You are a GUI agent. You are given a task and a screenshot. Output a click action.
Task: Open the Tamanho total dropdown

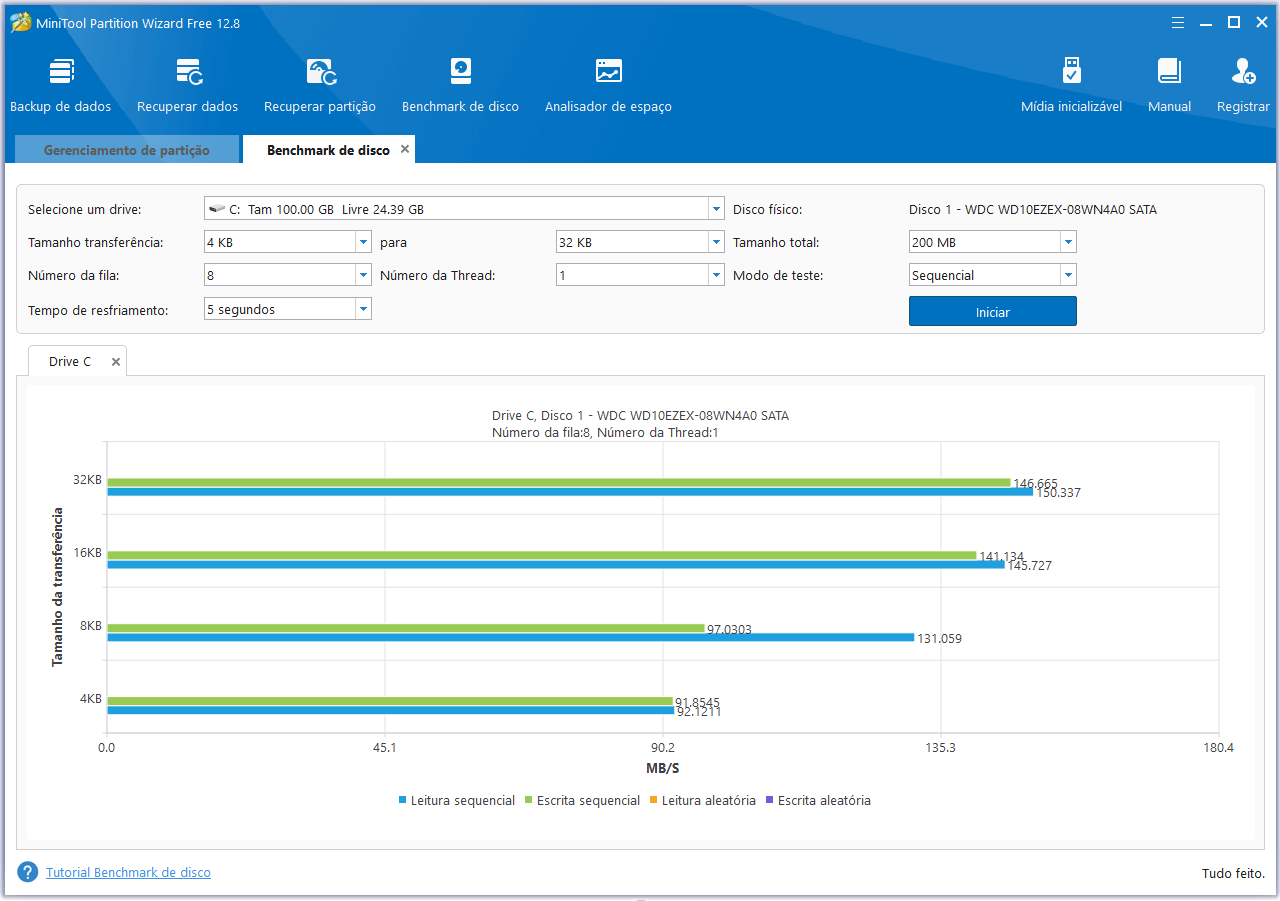point(1068,242)
